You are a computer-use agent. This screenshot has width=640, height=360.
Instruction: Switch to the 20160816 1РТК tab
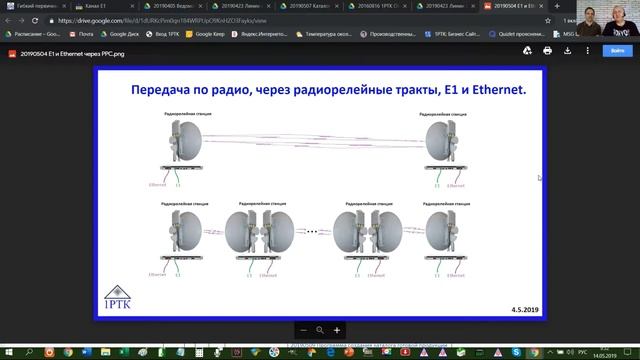point(378,6)
